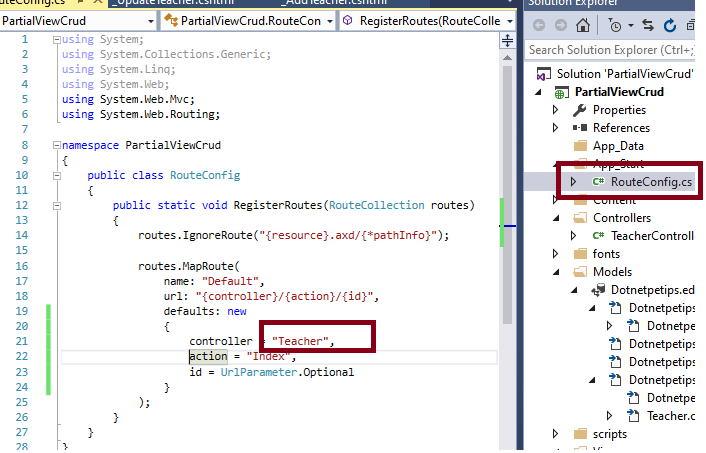Click the Forward arrow in Solution Explorer
706x453 pixels.
(561, 25)
